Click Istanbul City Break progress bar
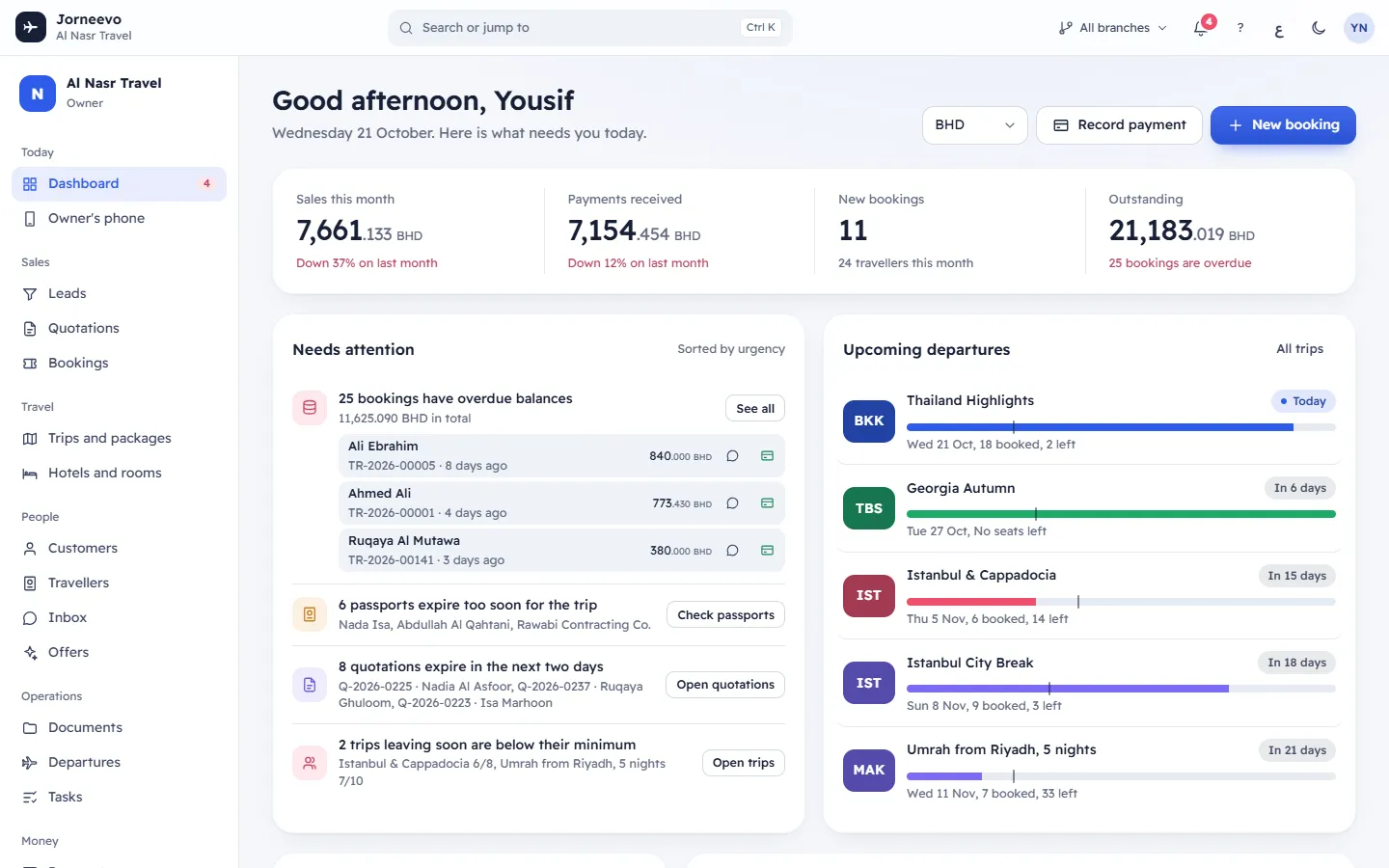This screenshot has height=868, width=1389. 1121,689
